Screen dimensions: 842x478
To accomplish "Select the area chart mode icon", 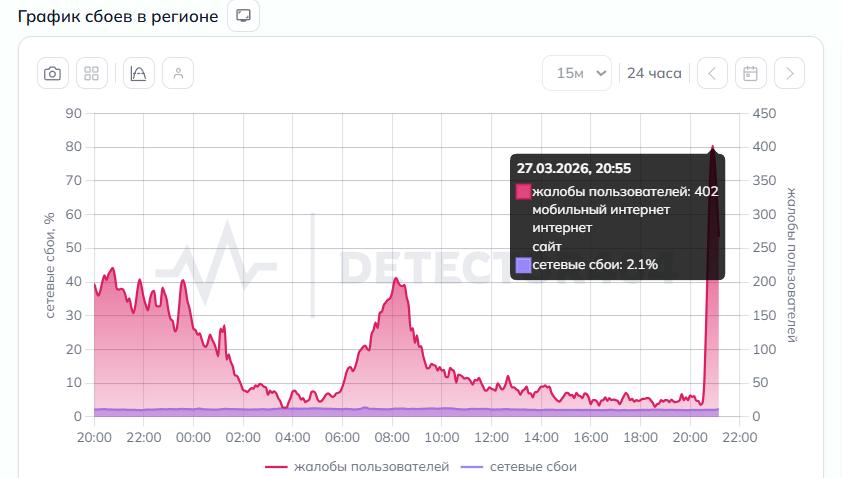I will (139, 73).
